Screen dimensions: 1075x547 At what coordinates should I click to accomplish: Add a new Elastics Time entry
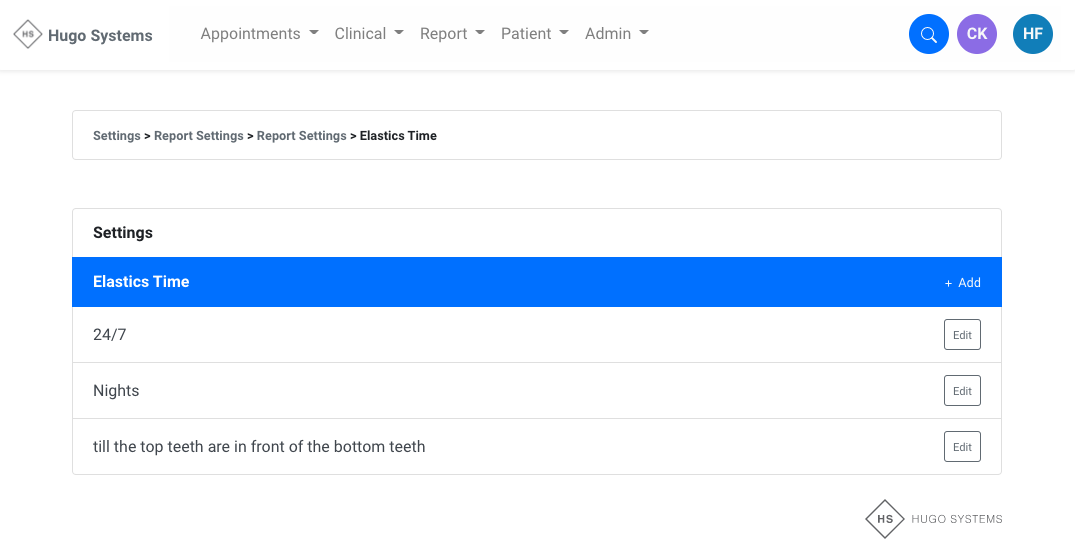click(x=963, y=283)
